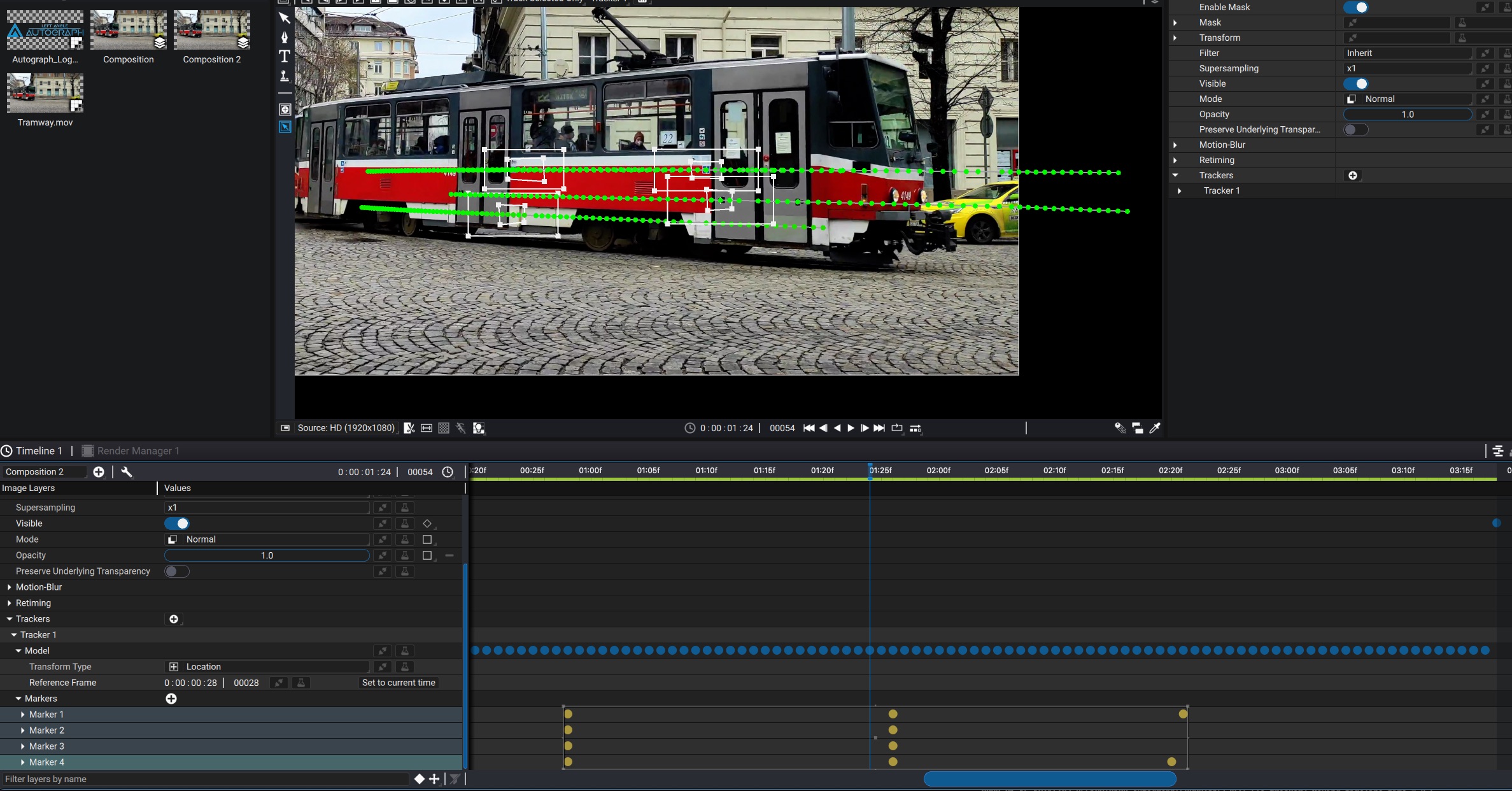Switch to Render Manager 1 tab
Viewport: 1512px width, 791px height.
pos(131,451)
